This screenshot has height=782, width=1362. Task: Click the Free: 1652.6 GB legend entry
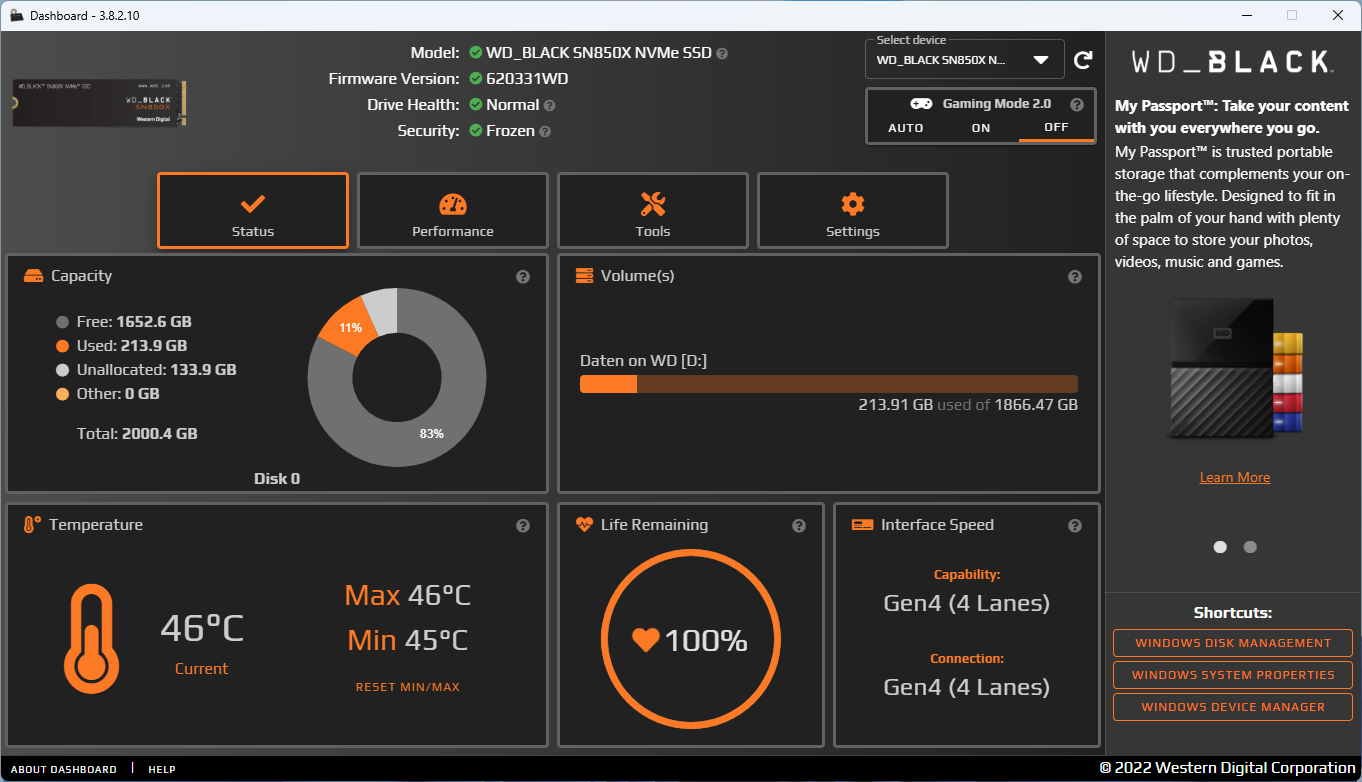point(124,322)
